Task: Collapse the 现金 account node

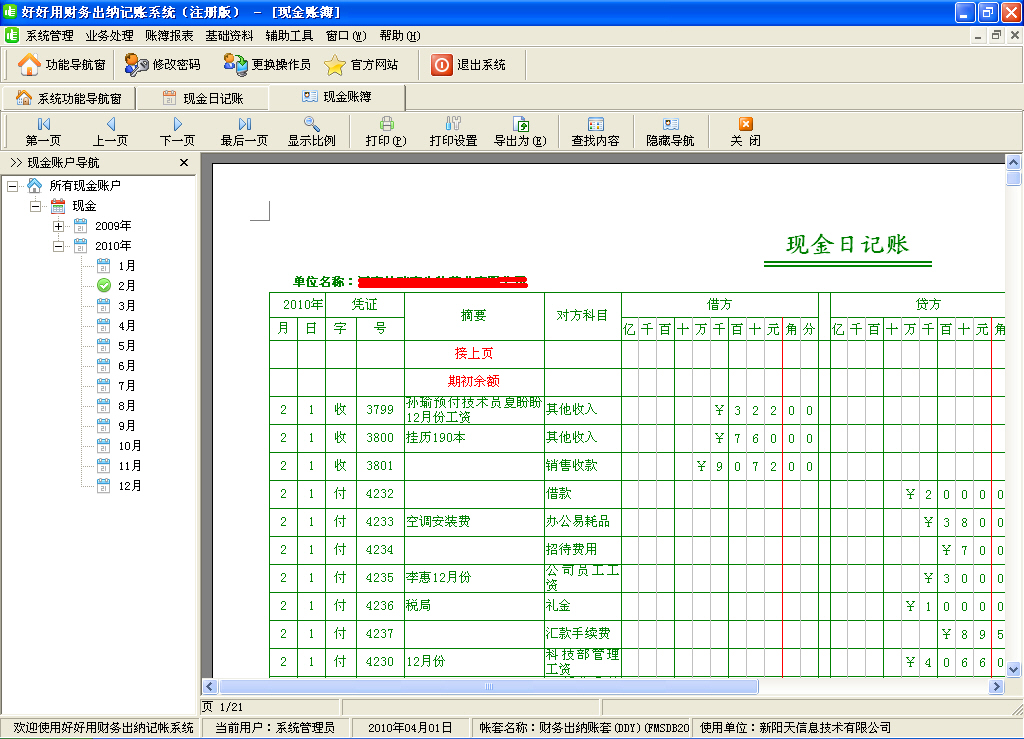Action: tap(35, 206)
